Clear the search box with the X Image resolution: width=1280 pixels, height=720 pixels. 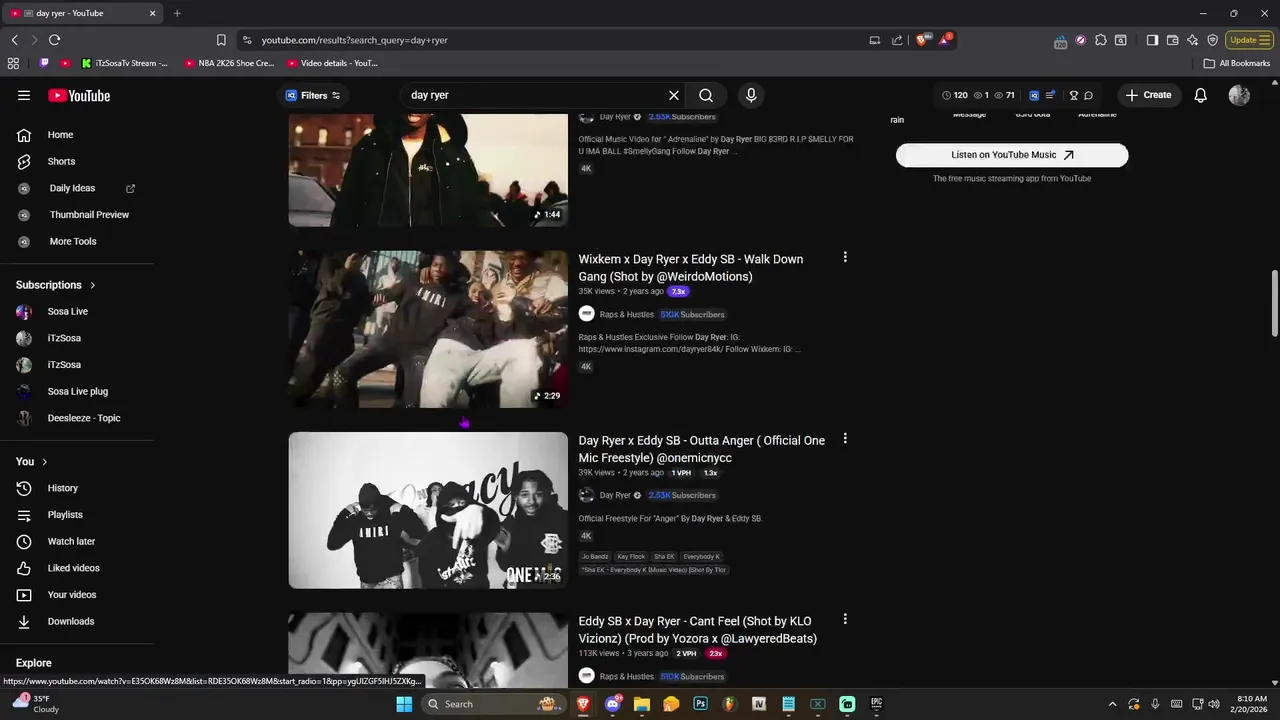click(674, 95)
